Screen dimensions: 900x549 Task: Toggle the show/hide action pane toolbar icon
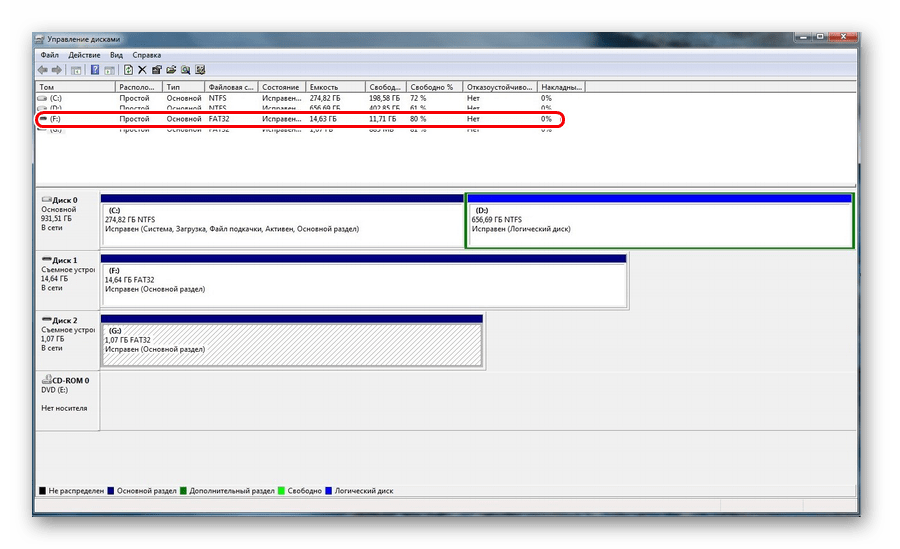109,70
